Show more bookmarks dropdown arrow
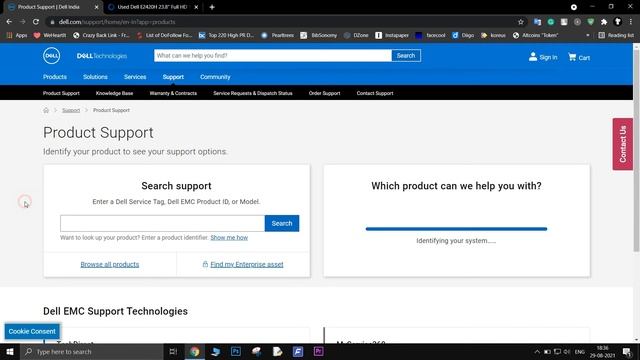640x360 pixels. pos(588,36)
